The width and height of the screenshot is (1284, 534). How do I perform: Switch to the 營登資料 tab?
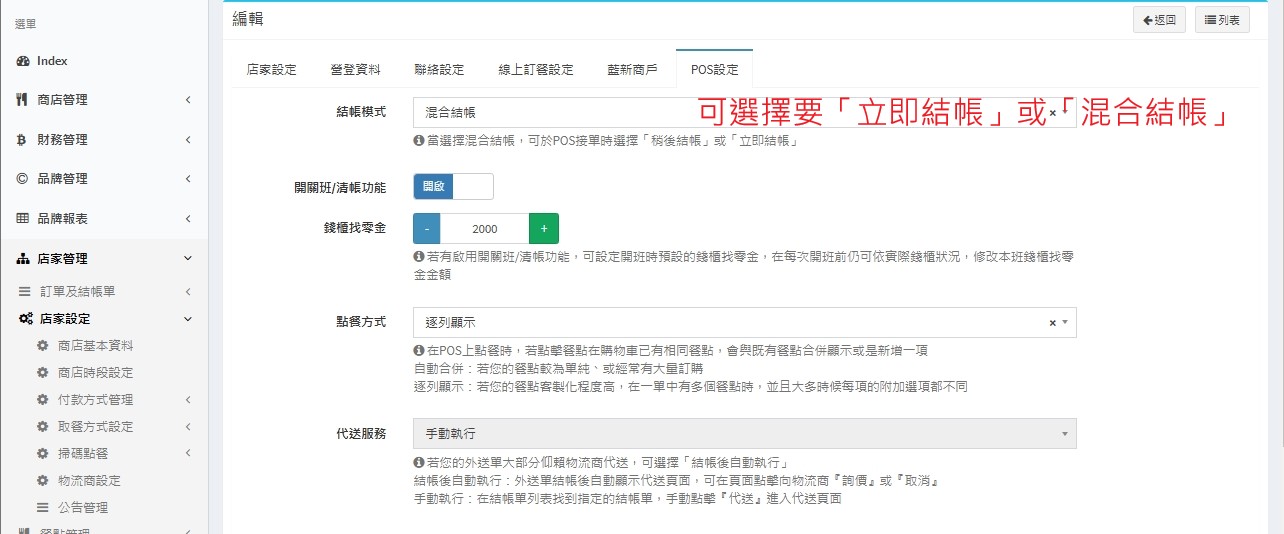coord(355,70)
